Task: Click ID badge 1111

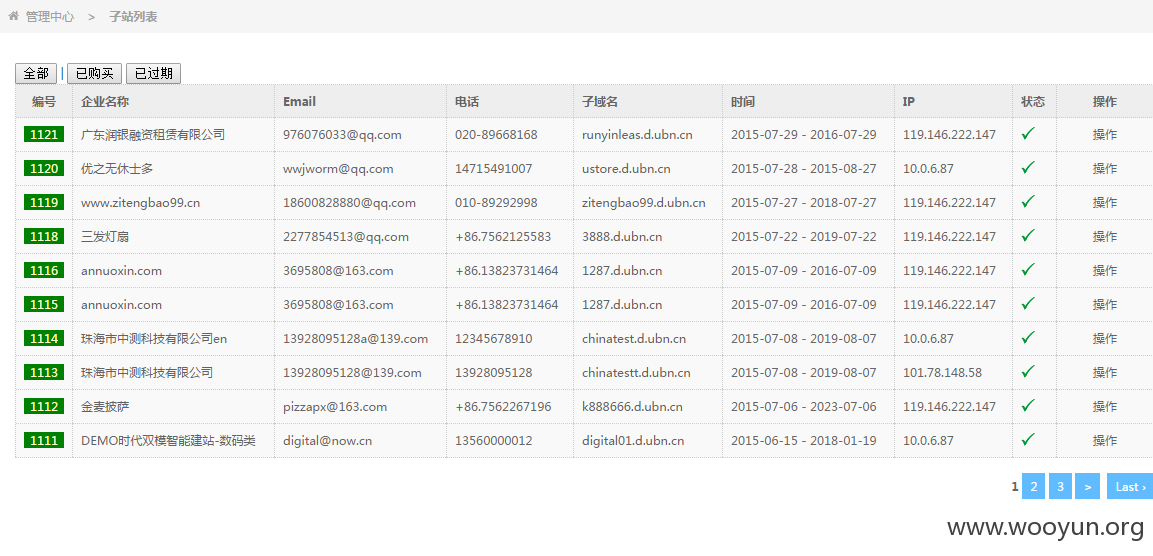Action: click(x=43, y=441)
